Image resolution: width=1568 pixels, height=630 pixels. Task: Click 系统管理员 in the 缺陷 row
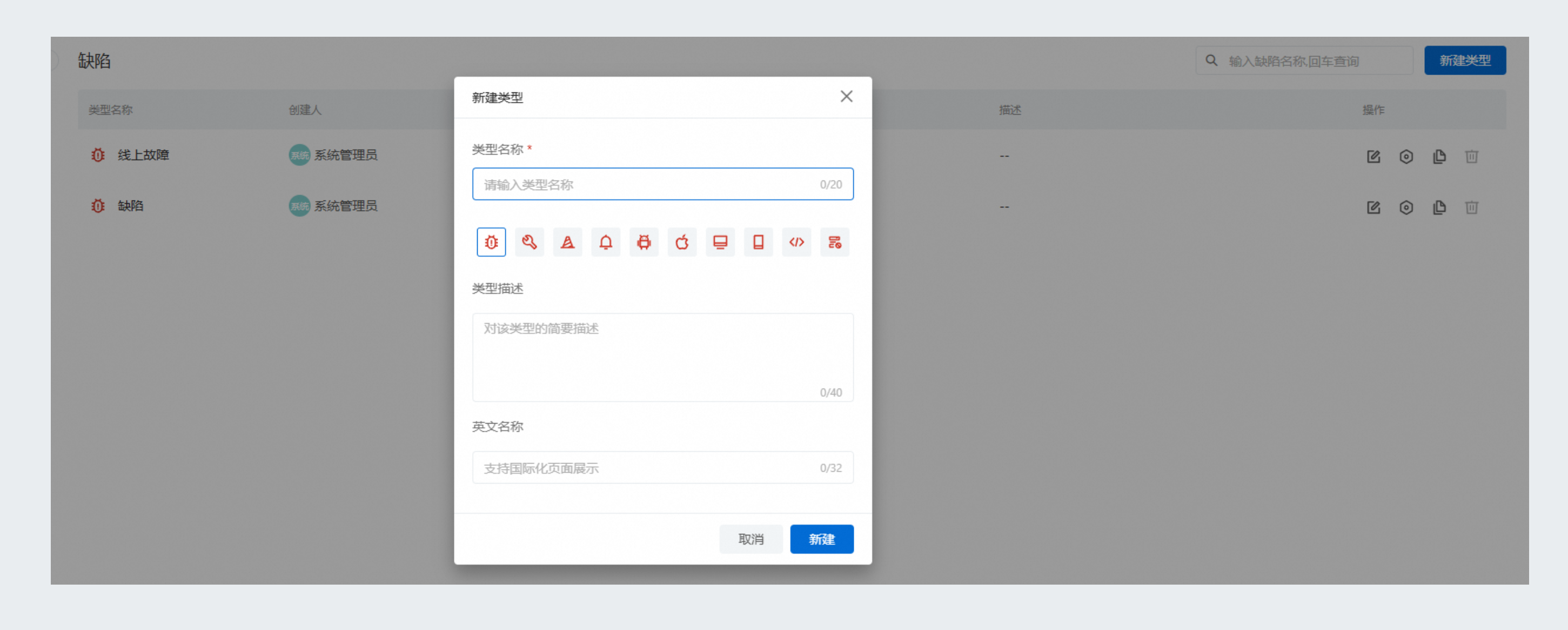346,206
